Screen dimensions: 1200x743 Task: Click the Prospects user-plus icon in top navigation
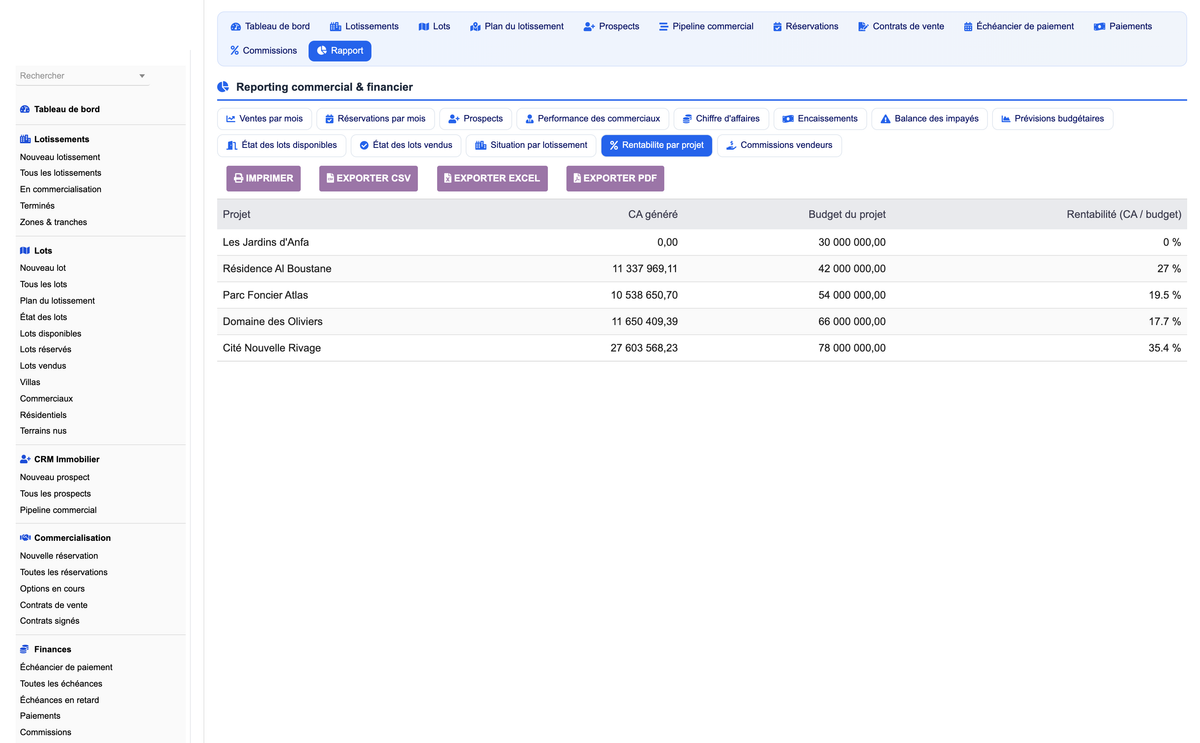click(x=589, y=26)
